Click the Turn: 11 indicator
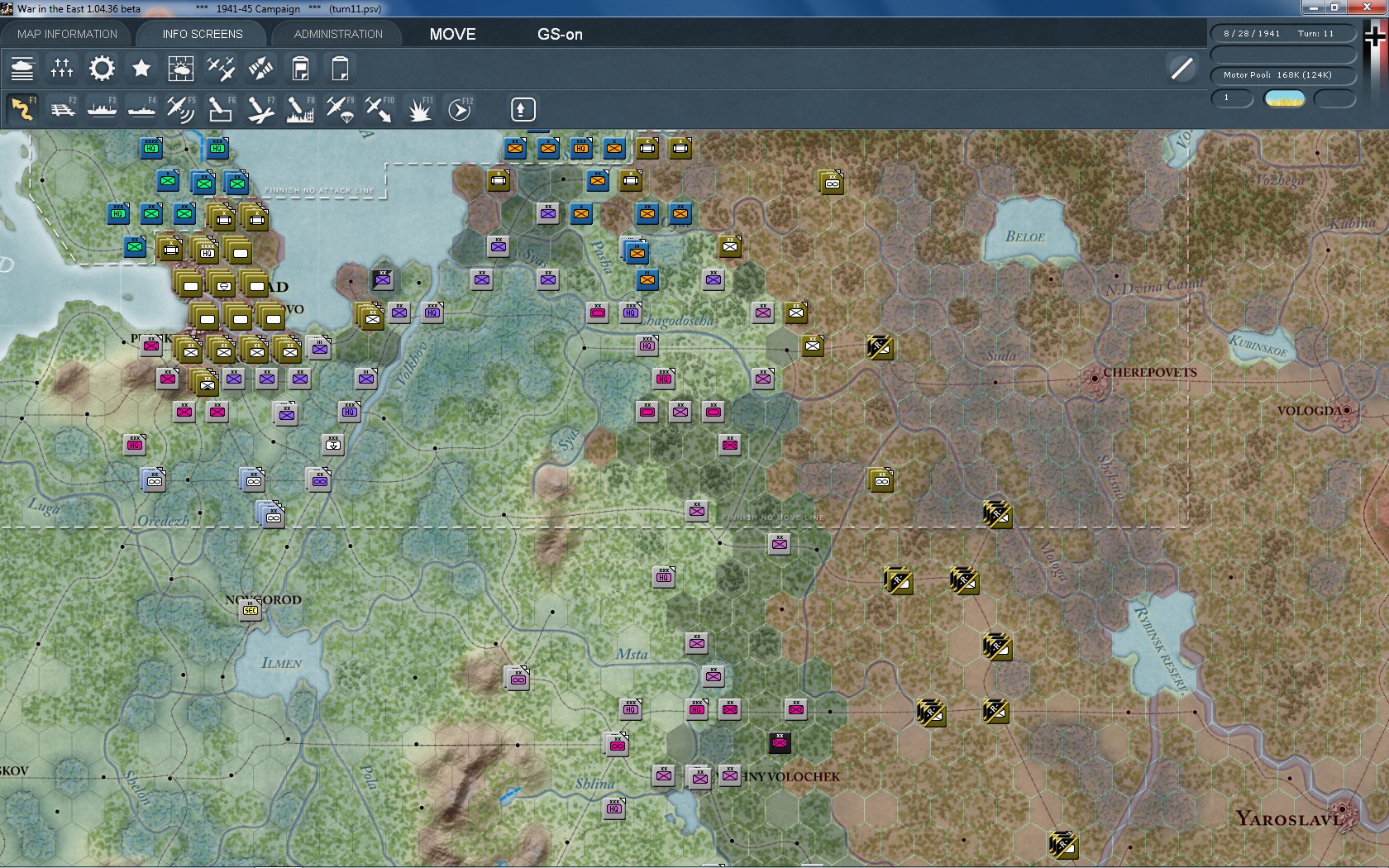Viewport: 1389px width, 868px height. point(1315,34)
